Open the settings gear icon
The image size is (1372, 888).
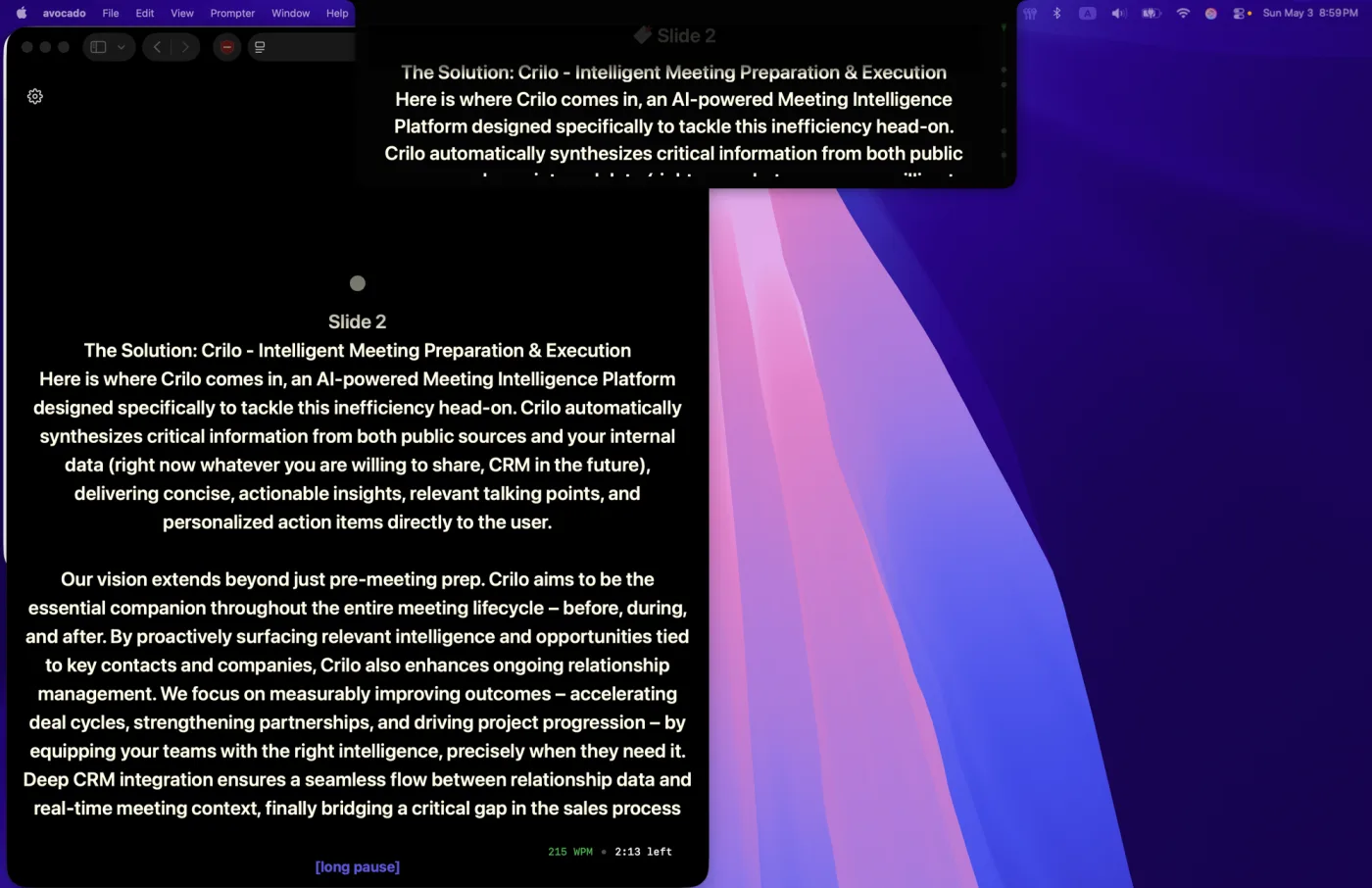pyautogui.click(x=35, y=96)
